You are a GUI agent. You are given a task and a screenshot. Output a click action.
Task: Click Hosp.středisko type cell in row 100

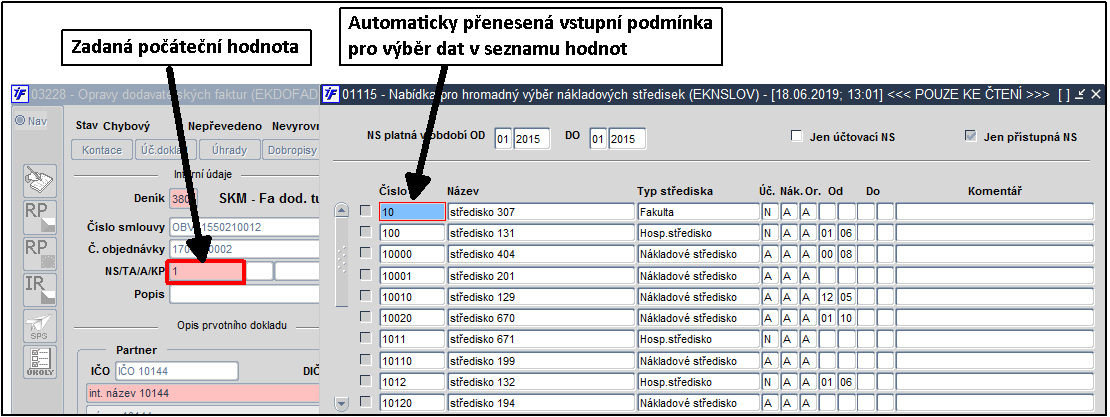tap(698, 233)
